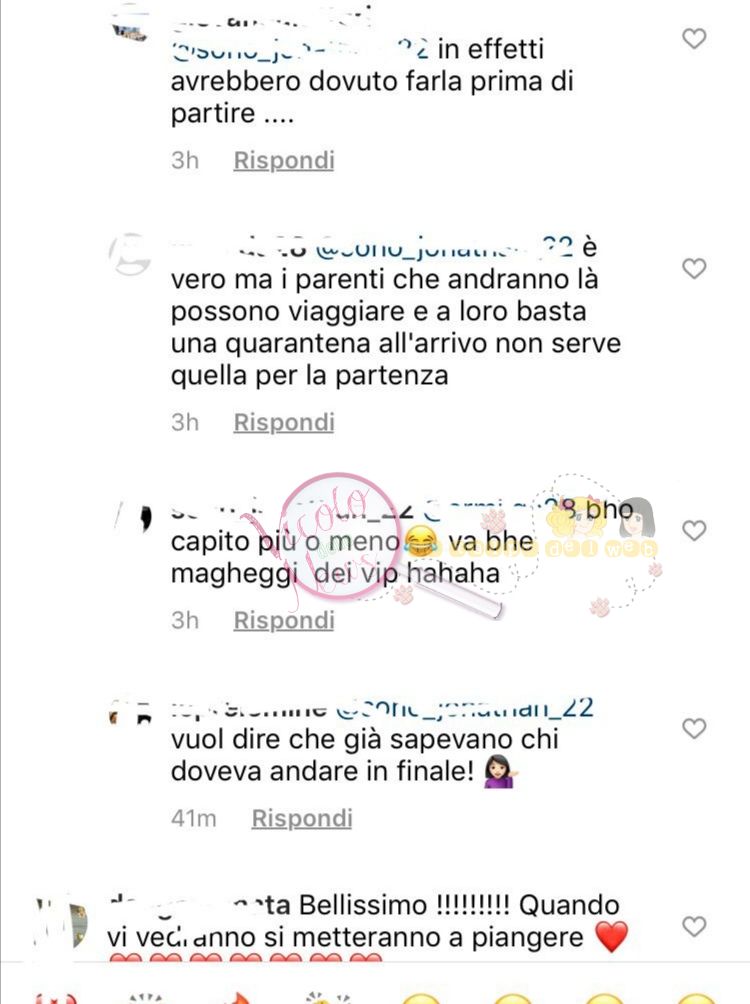Reply to "magheggi dei vip hahaha" comment

pos(284,620)
